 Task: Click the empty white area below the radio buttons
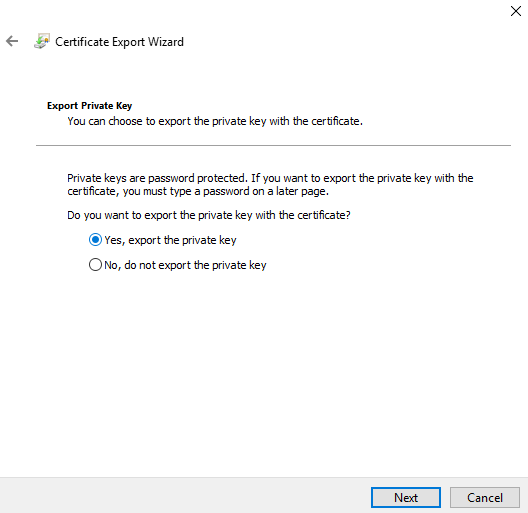point(264,371)
